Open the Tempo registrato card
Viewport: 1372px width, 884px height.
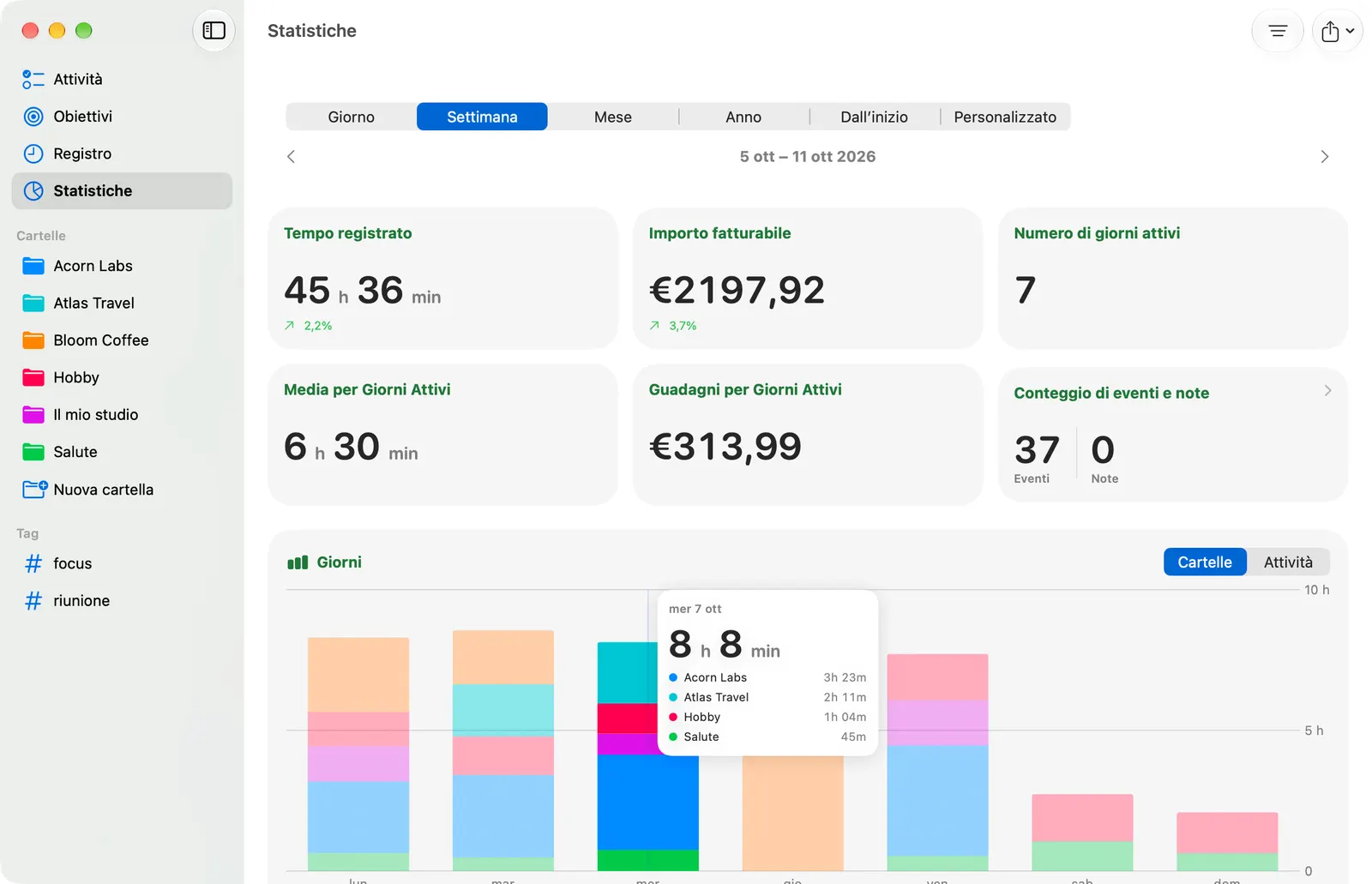point(442,278)
